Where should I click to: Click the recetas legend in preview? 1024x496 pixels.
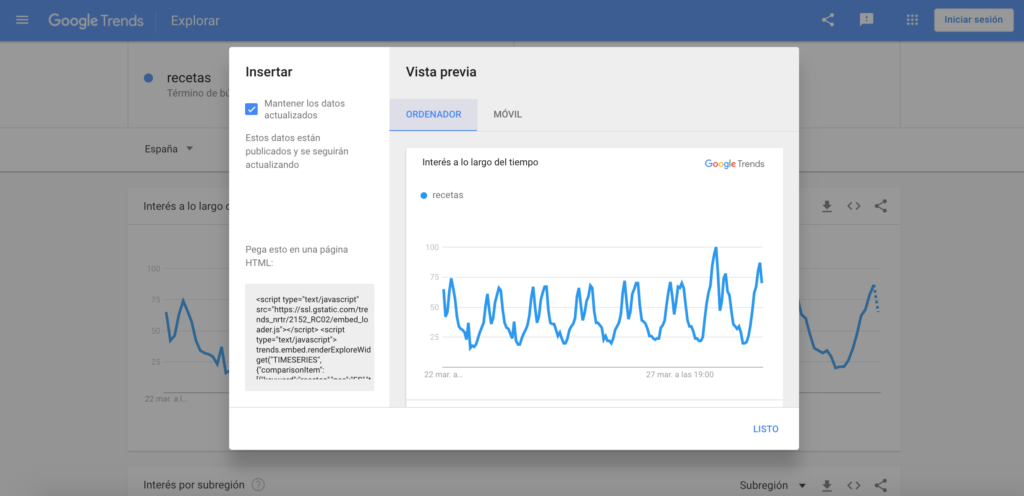442,195
